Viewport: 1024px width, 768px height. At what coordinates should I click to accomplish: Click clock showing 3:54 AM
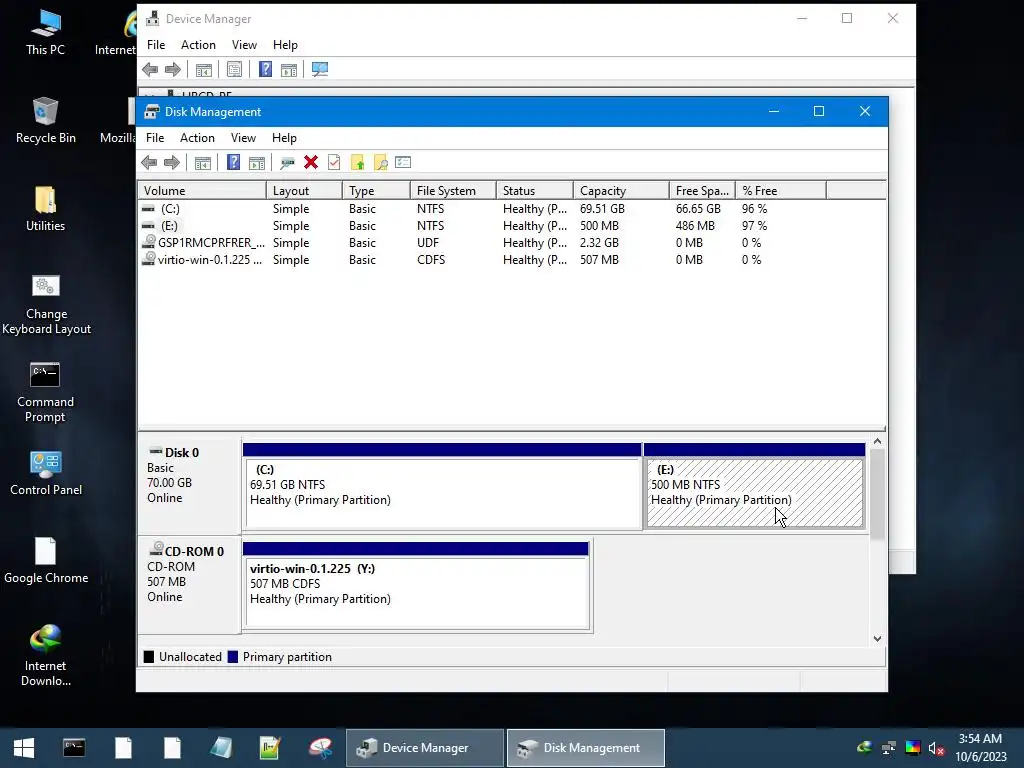click(x=980, y=748)
